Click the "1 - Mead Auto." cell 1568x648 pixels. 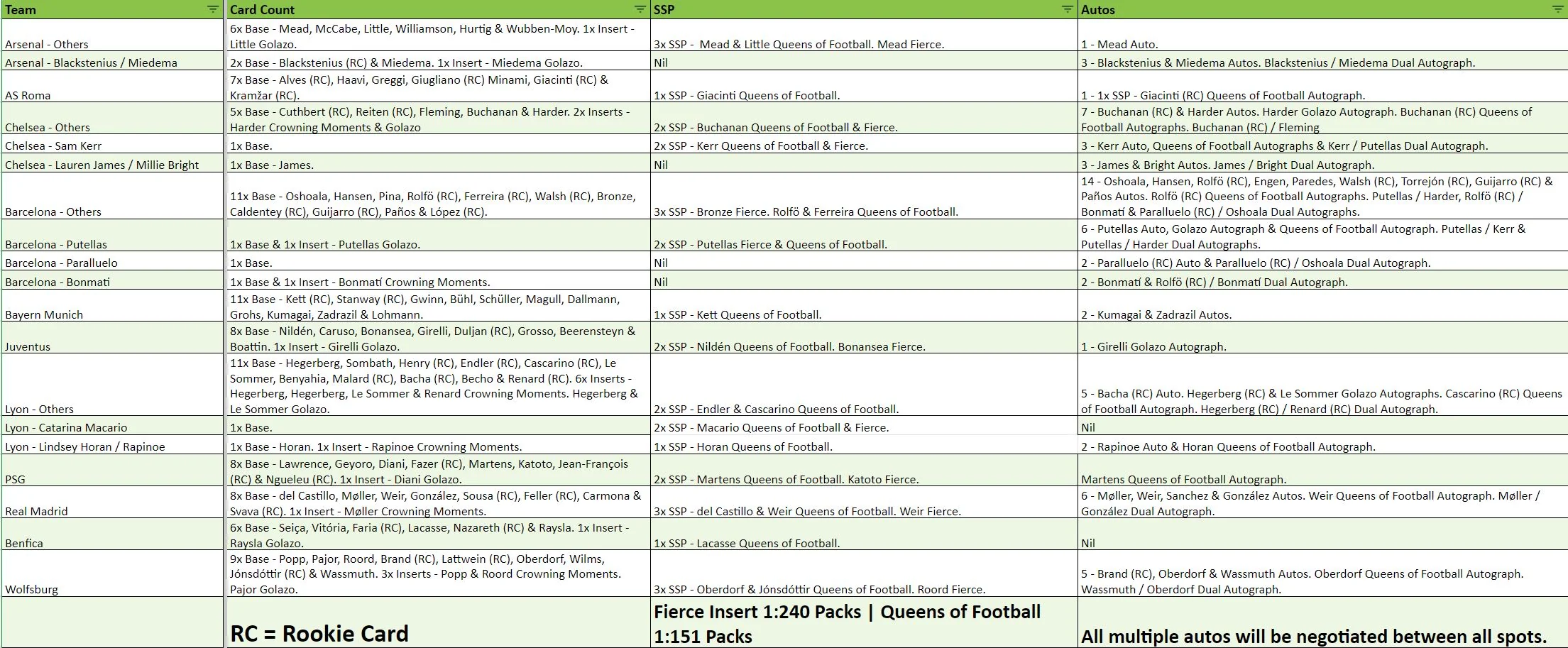(x=1322, y=35)
